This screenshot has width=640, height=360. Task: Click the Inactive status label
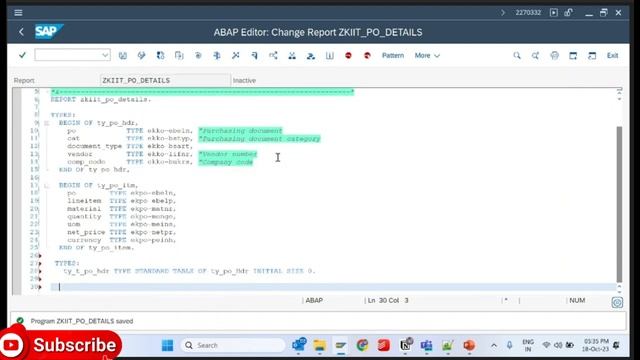pos(244,80)
